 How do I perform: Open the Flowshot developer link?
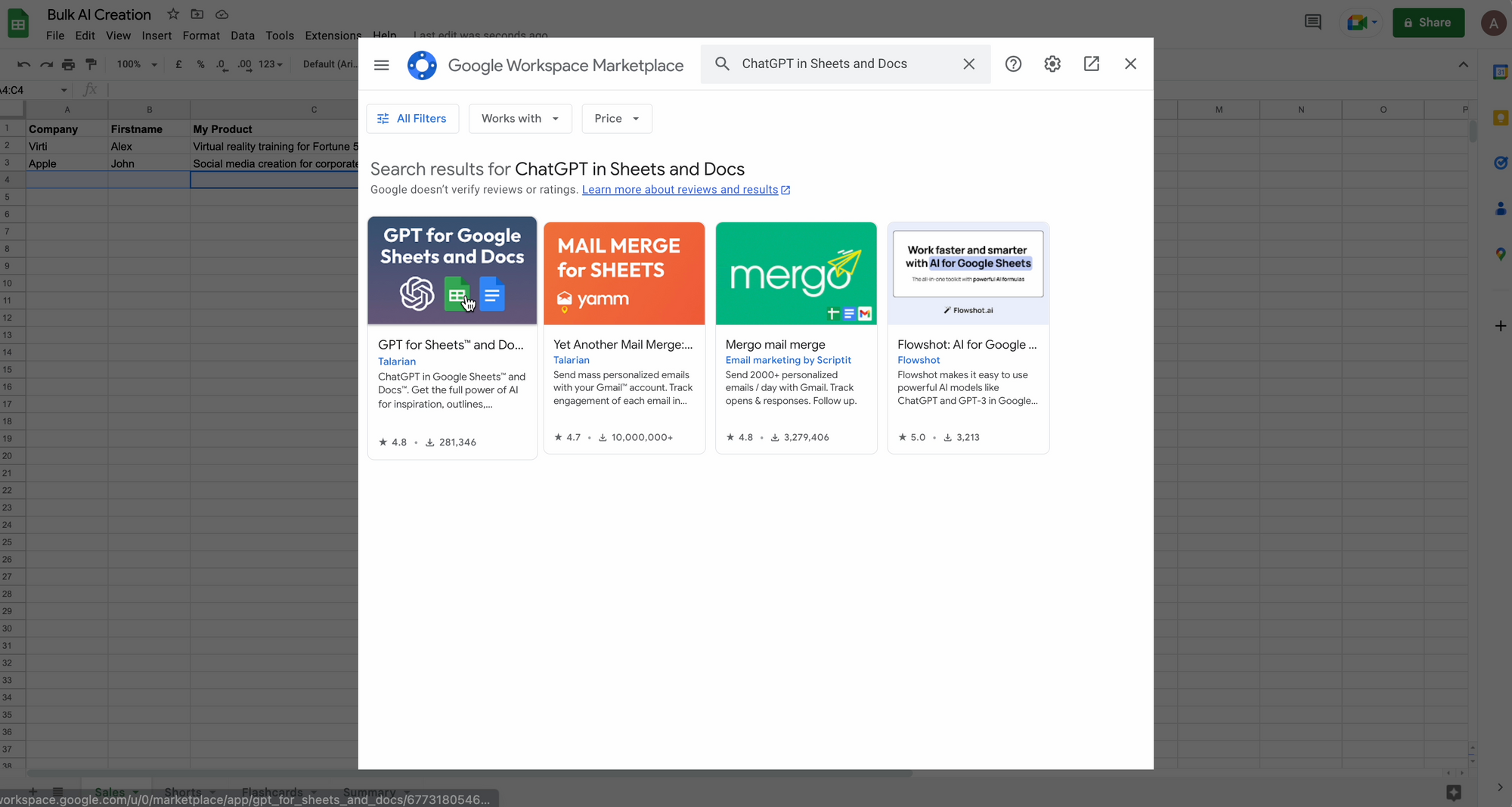click(x=919, y=360)
